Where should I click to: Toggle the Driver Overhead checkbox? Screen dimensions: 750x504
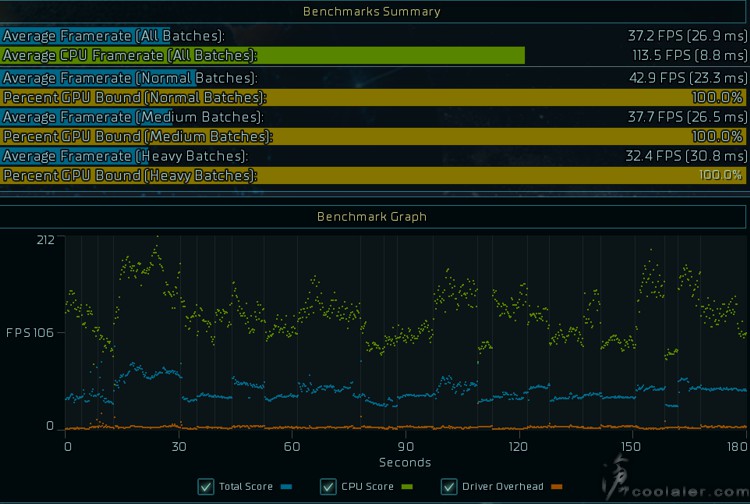449,486
